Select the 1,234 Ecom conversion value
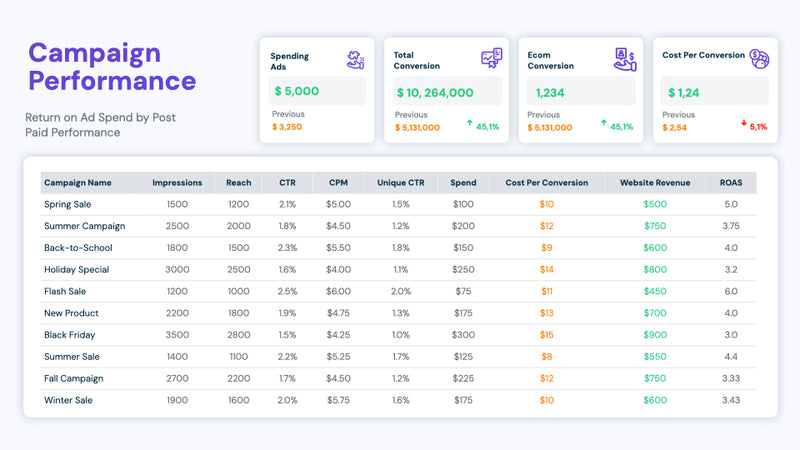The width and height of the screenshot is (800, 450). 550,93
